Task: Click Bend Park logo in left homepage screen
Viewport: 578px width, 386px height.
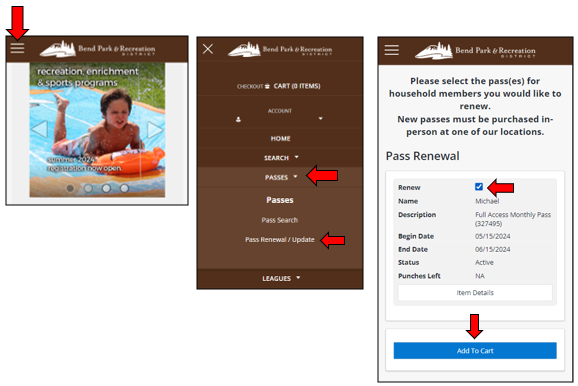Action: tap(97, 49)
